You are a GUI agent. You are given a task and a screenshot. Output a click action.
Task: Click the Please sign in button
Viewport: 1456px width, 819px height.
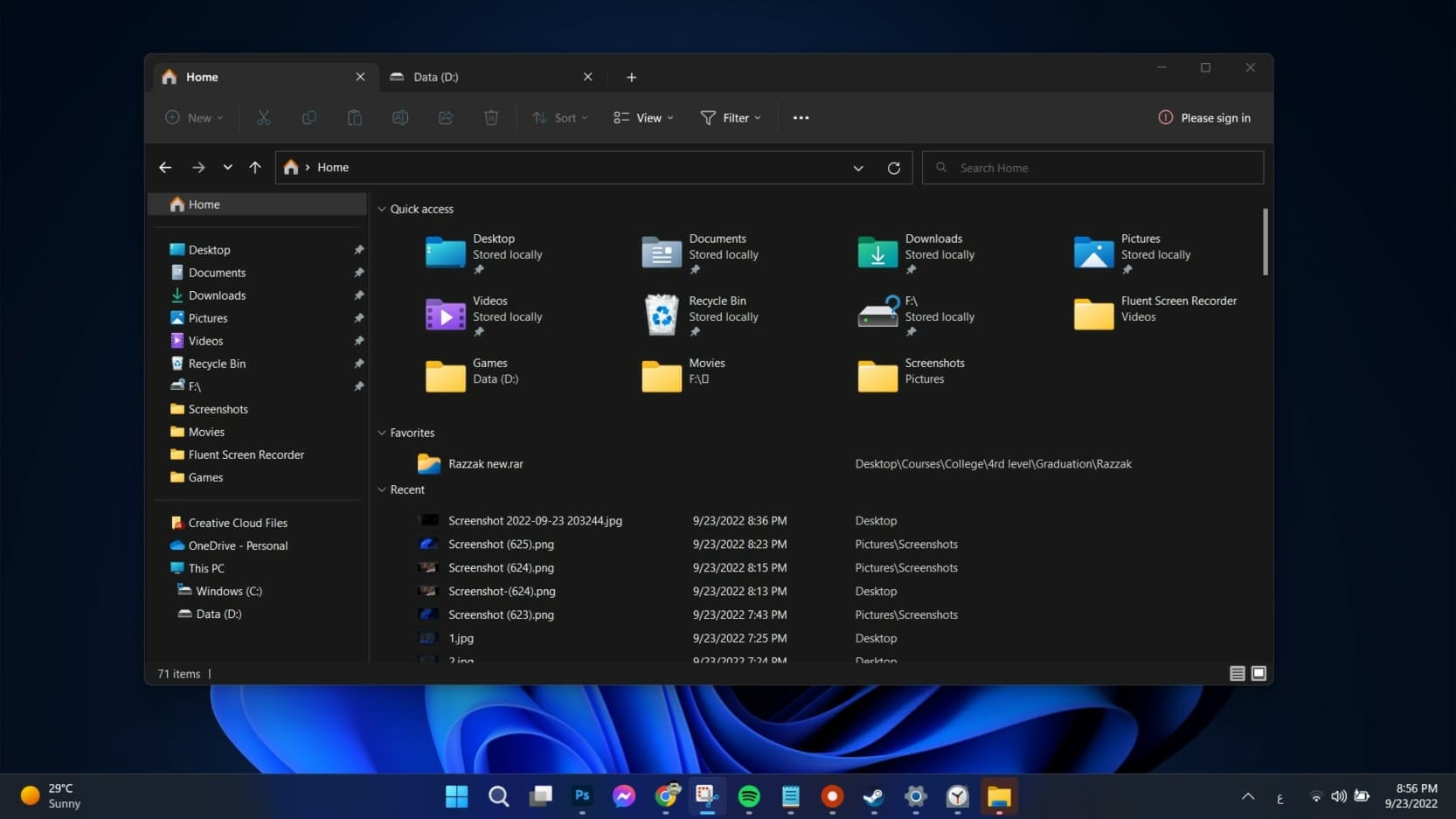(1204, 118)
